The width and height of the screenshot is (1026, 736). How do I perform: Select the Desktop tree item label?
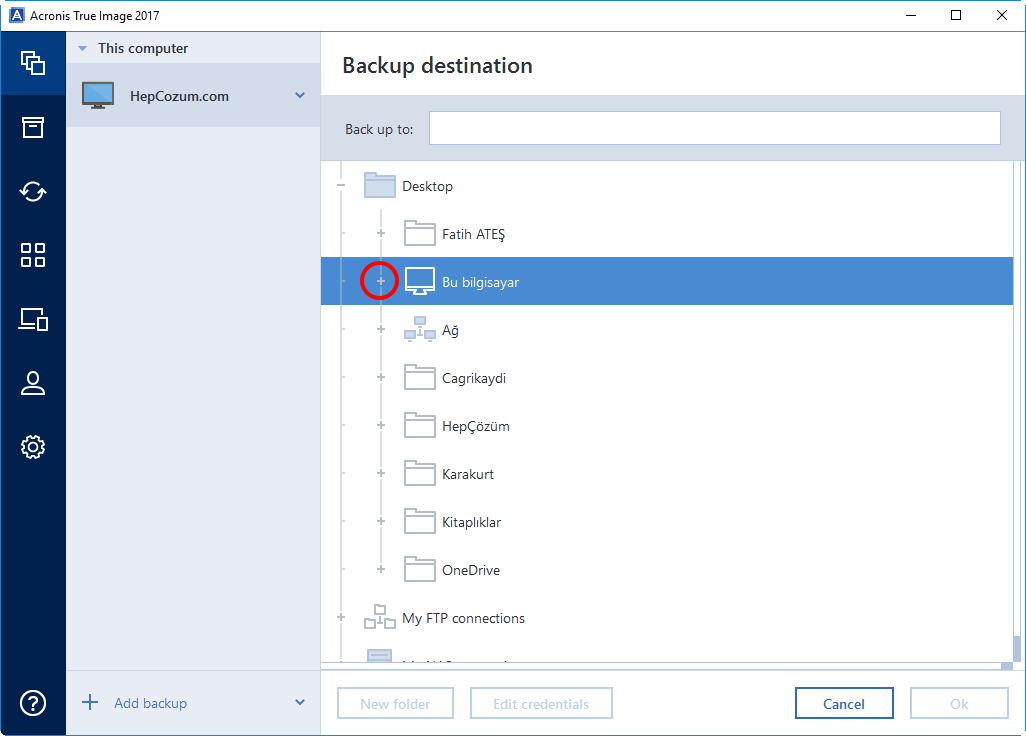pos(427,186)
